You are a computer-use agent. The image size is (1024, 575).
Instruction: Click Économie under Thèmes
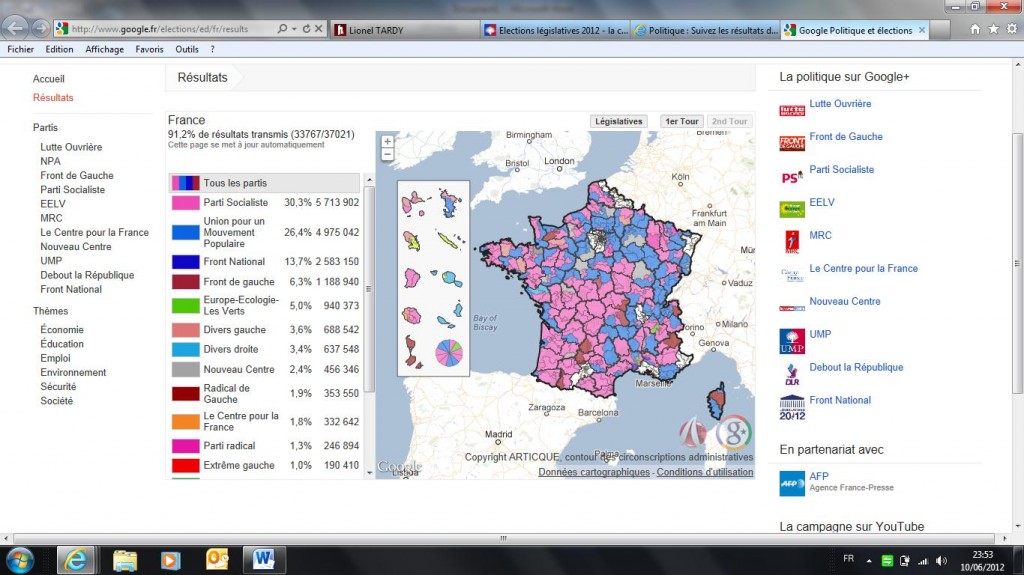(x=62, y=330)
